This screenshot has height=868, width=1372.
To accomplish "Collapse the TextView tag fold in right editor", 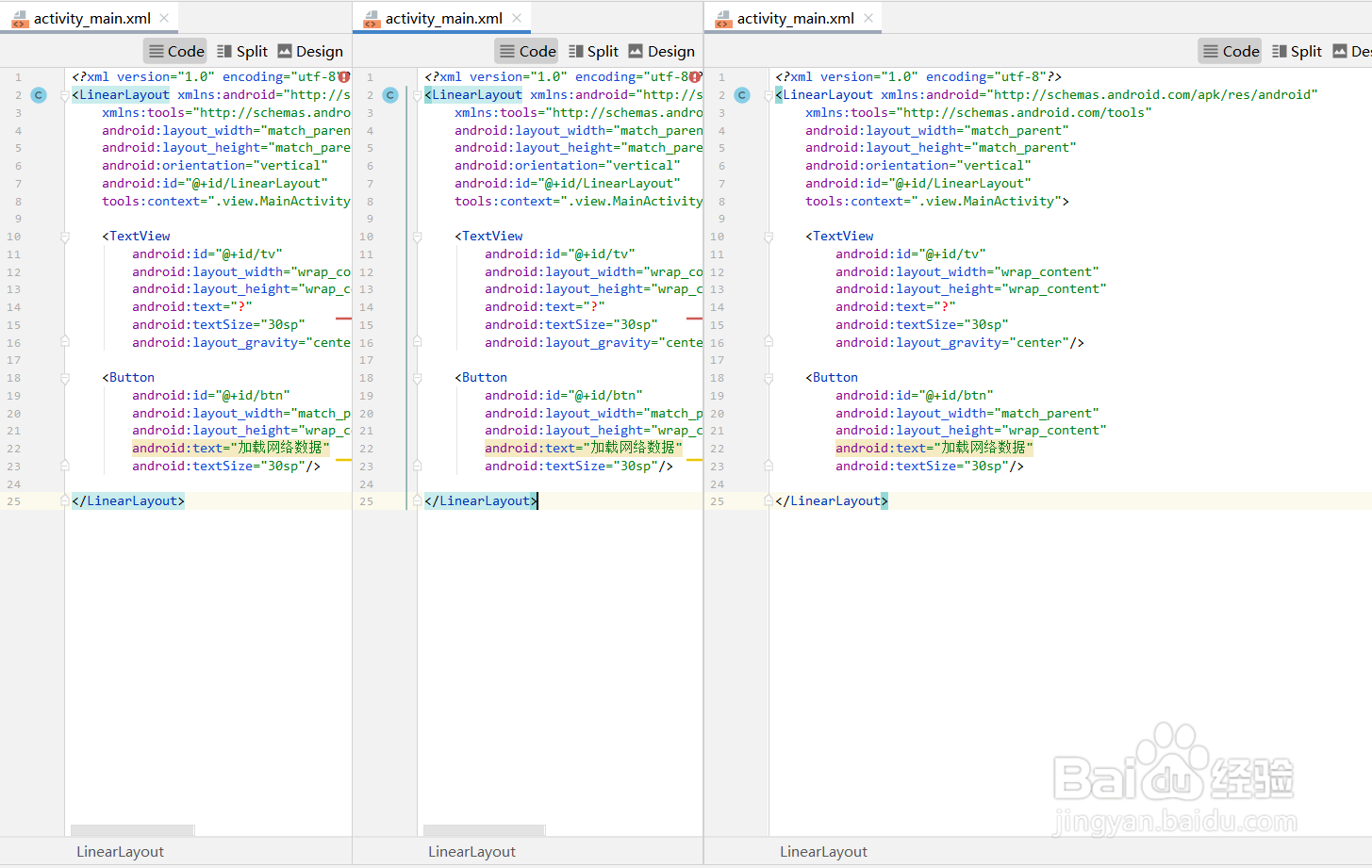I will pos(769,237).
